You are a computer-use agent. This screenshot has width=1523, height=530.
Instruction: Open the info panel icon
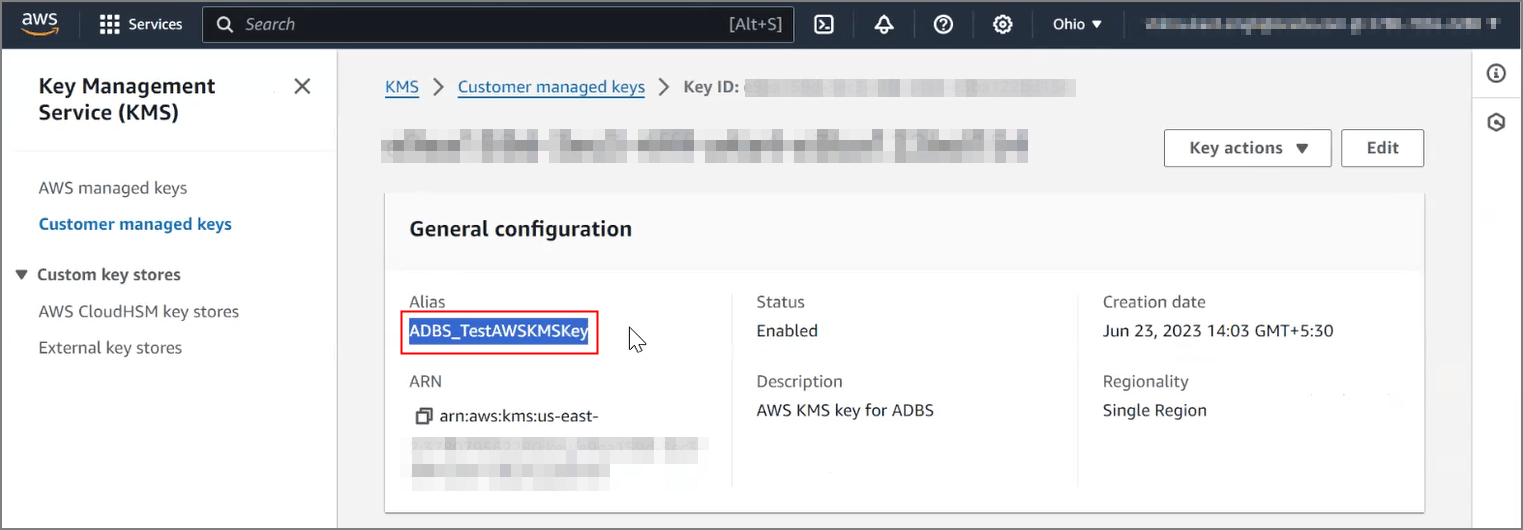click(x=1496, y=73)
